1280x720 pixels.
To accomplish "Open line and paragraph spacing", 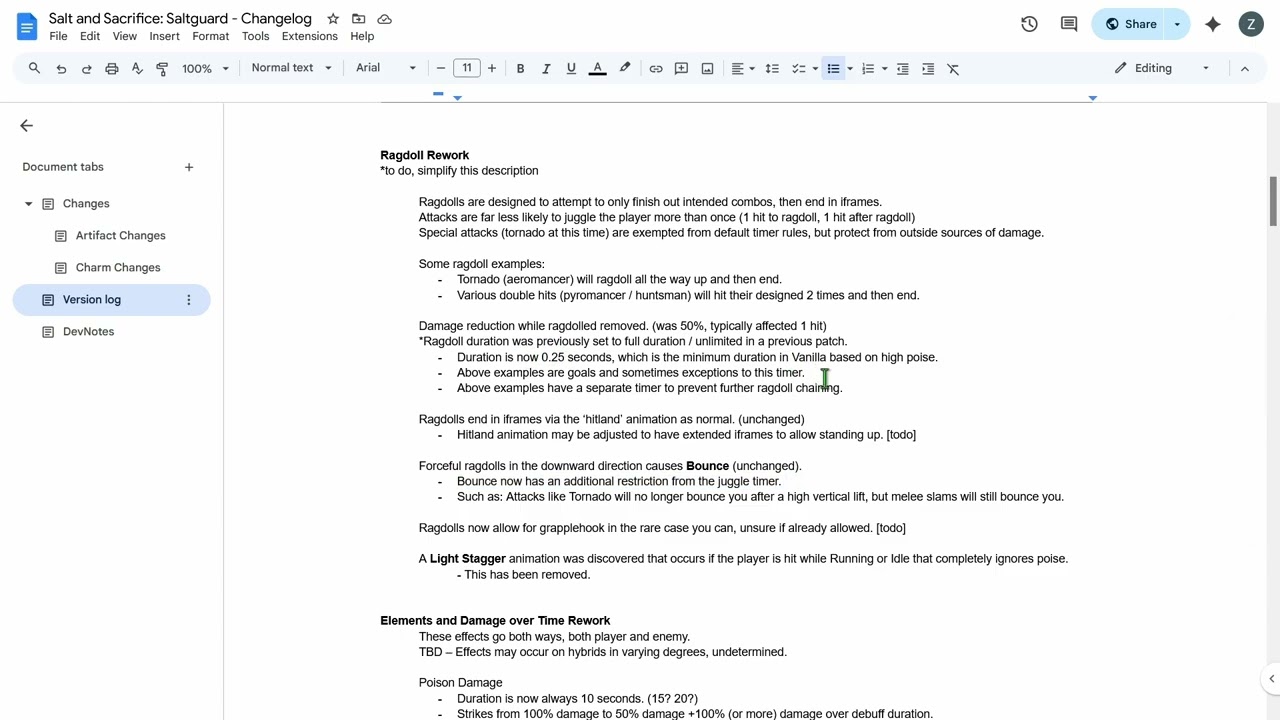I will (x=772, y=68).
